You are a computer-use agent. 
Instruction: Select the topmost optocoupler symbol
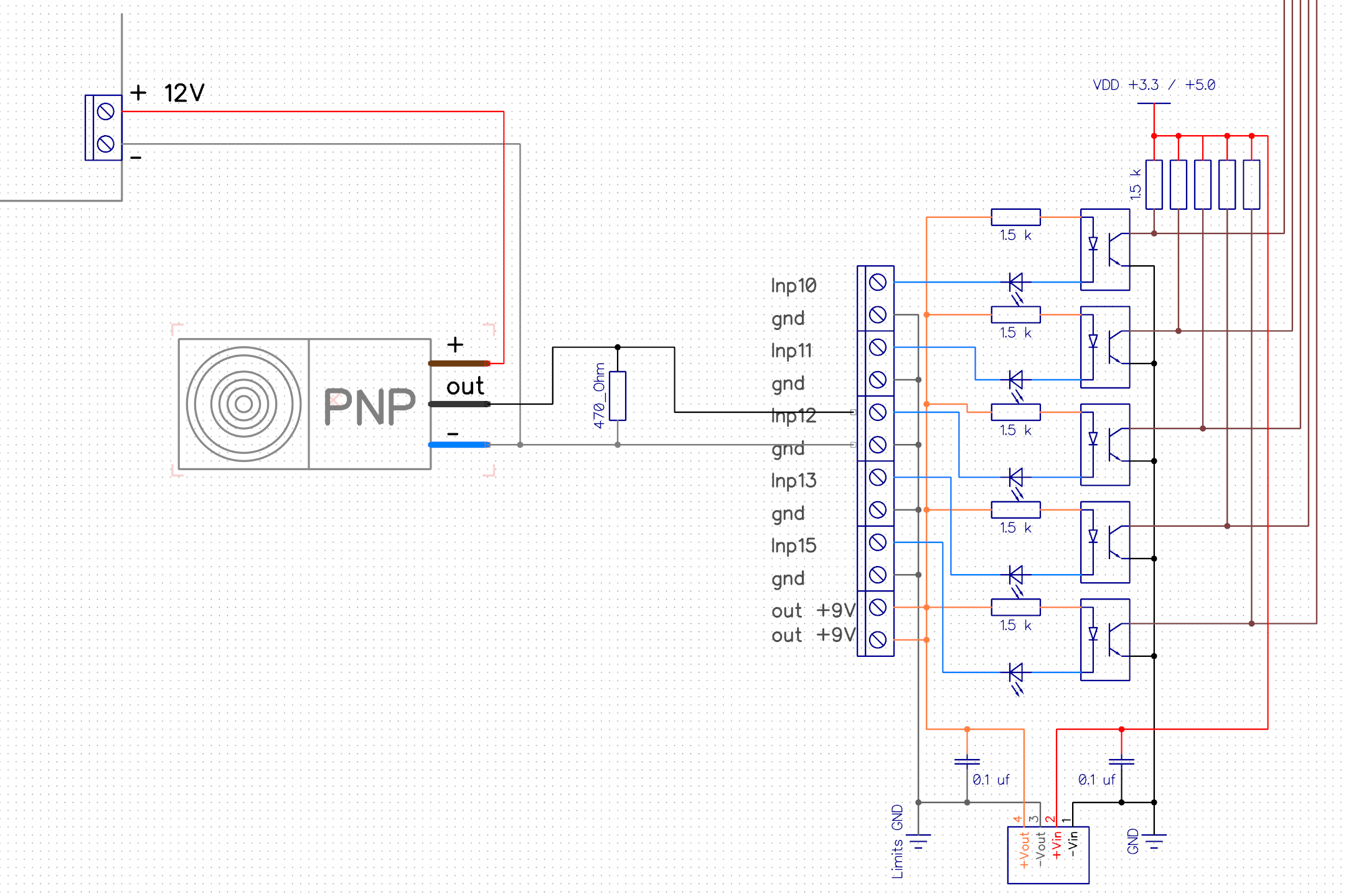tap(1105, 250)
